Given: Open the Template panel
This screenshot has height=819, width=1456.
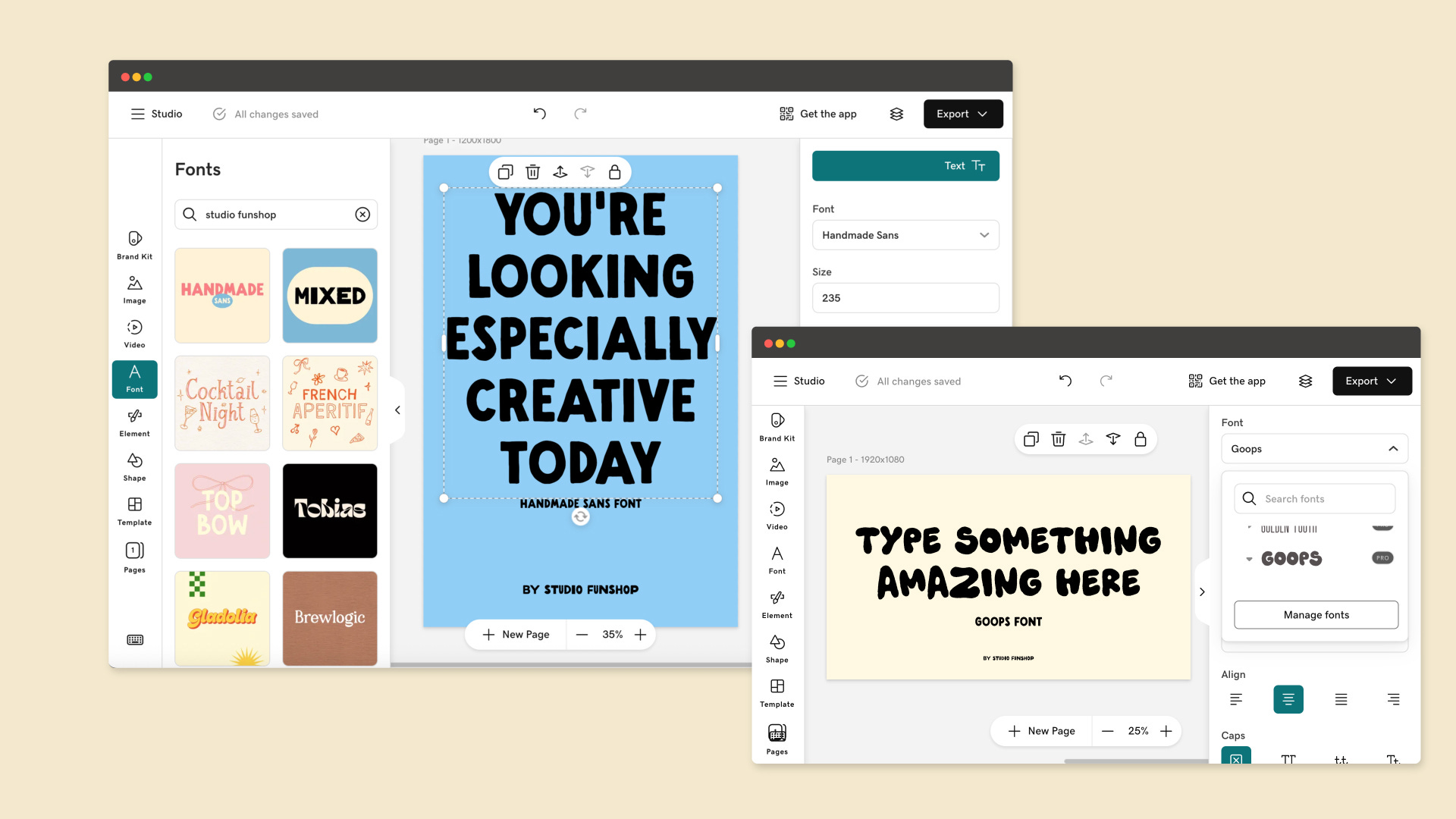Looking at the screenshot, I should (x=134, y=510).
